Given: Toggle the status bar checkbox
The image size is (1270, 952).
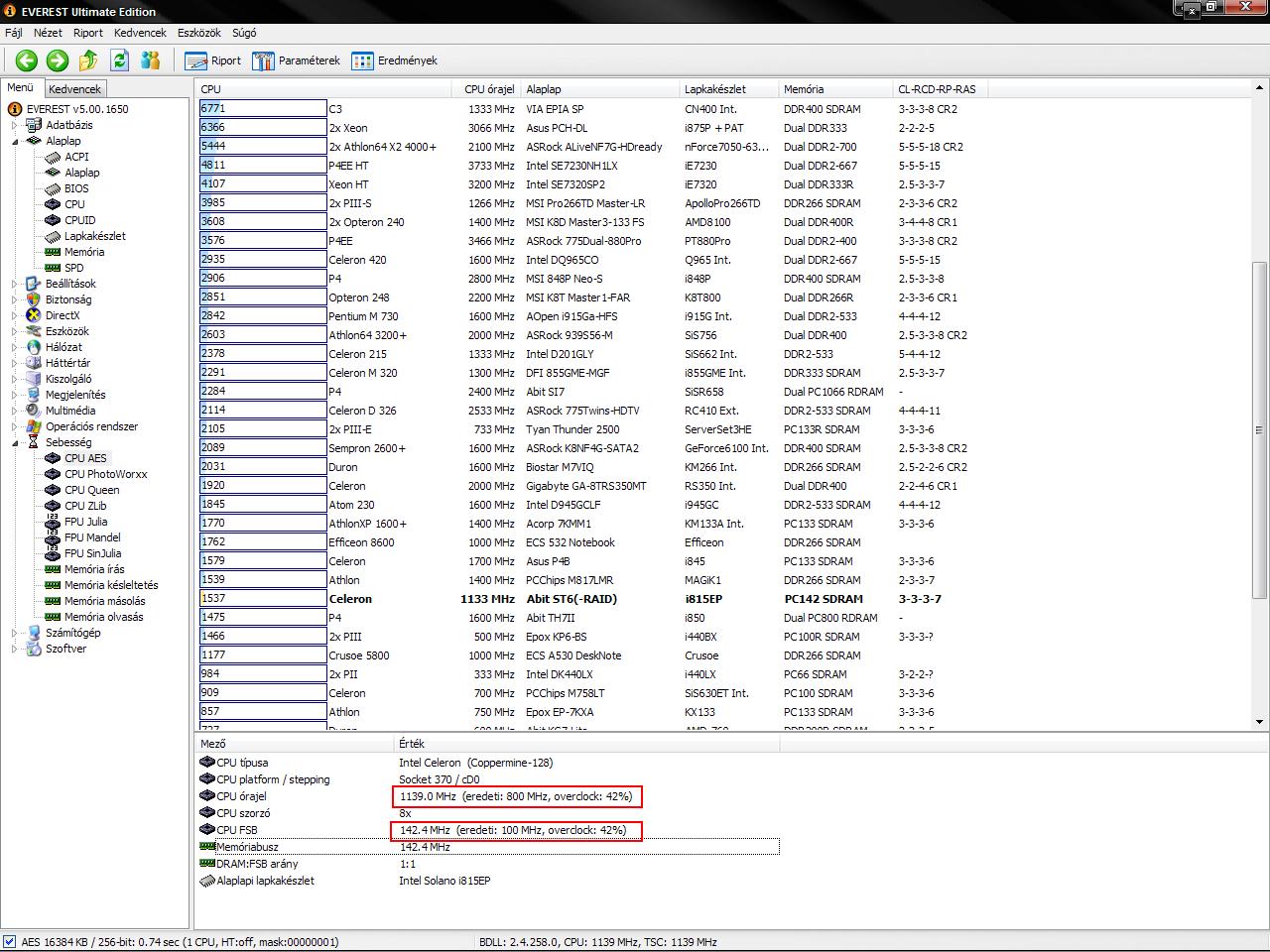Looking at the screenshot, I should [9, 942].
